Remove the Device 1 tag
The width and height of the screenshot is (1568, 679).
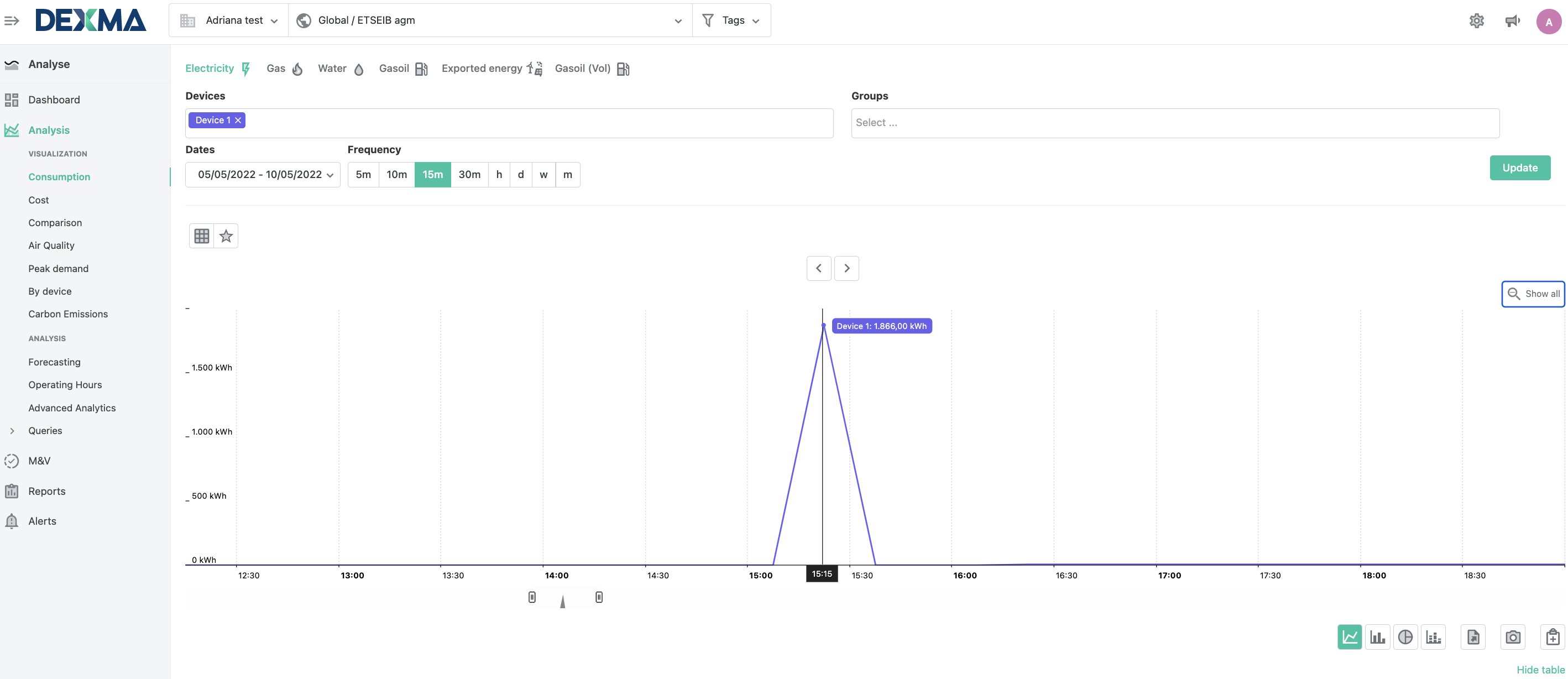238,120
